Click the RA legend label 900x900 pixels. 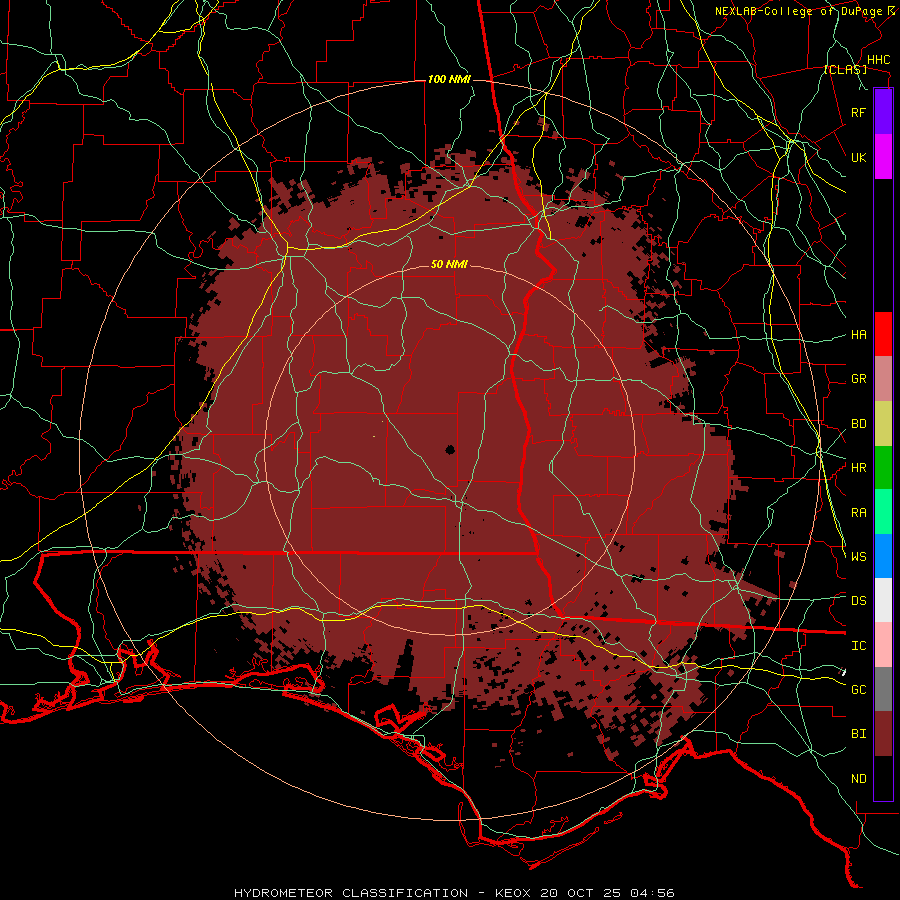858,513
